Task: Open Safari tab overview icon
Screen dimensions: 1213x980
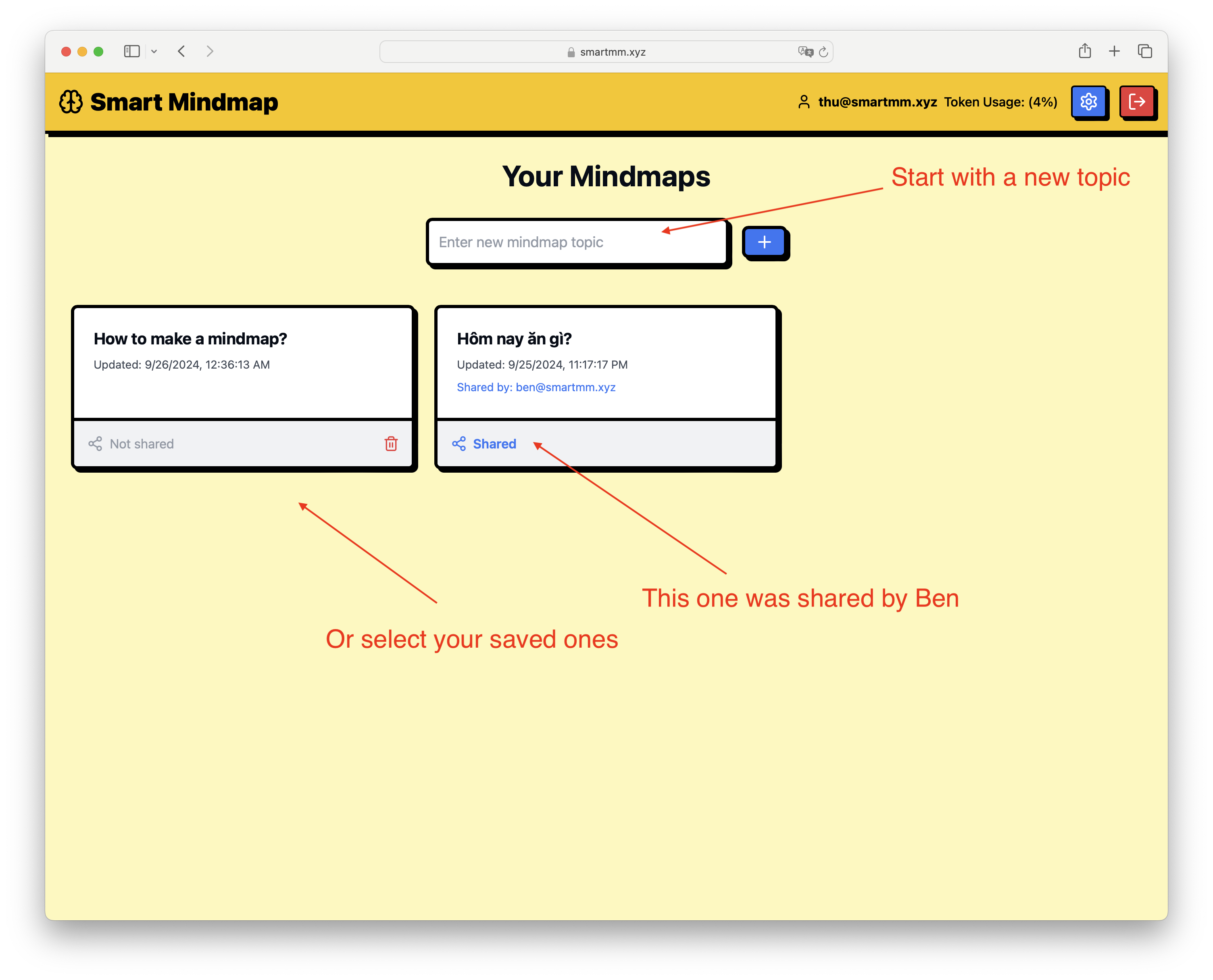Action: (x=1145, y=51)
